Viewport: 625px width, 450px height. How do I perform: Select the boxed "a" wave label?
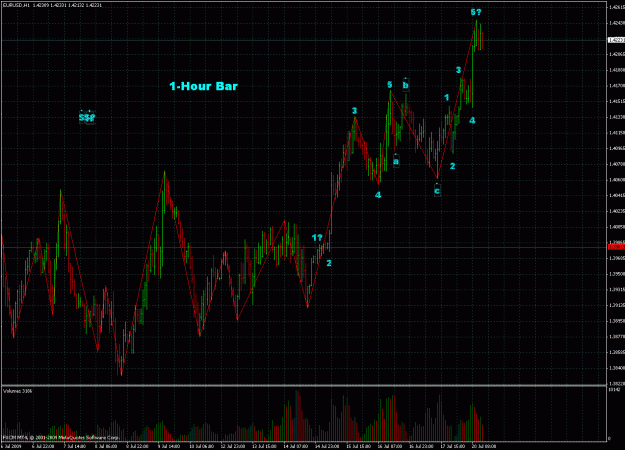[x=396, y=161]
